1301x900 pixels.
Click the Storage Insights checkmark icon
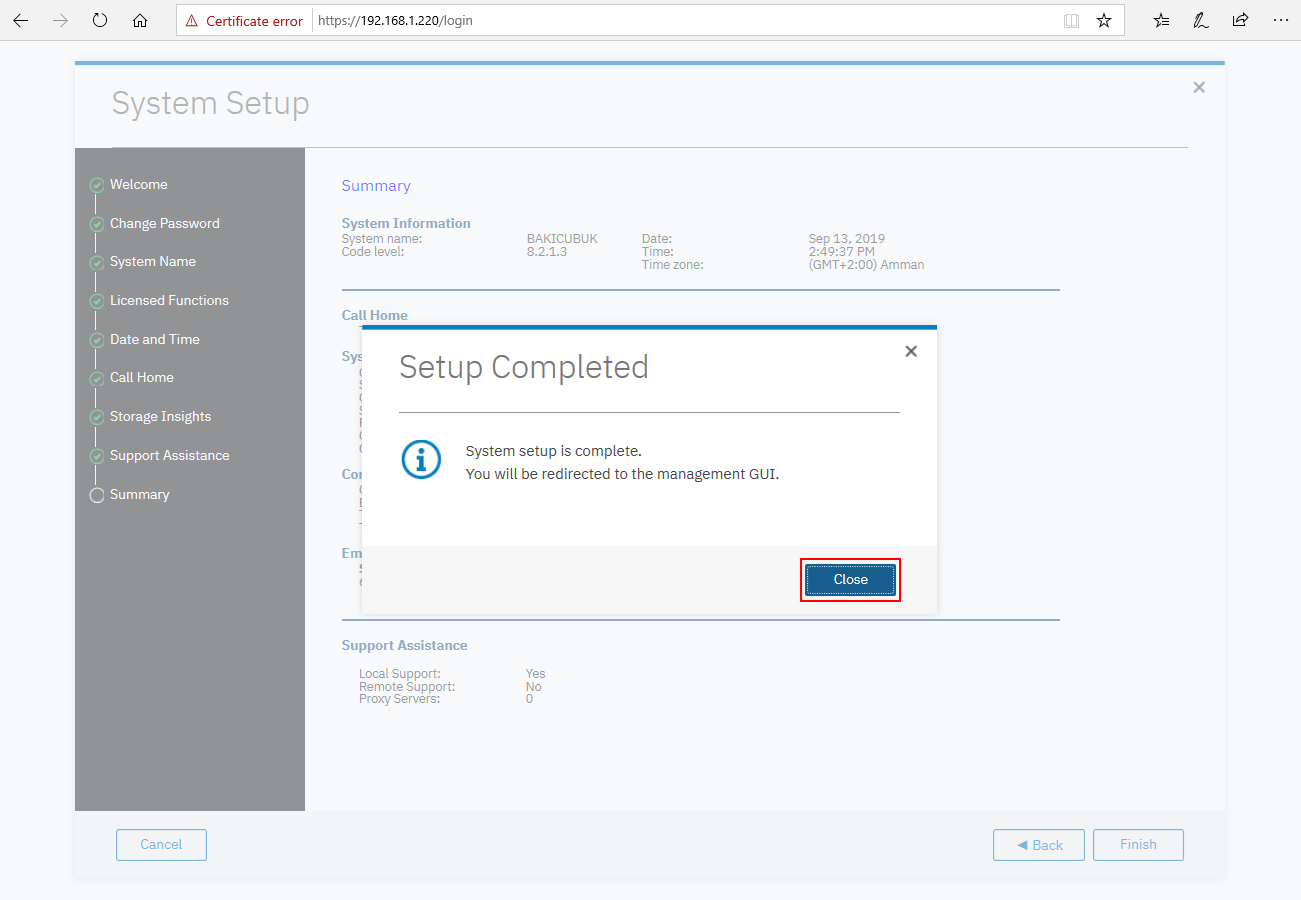point(97,417)
